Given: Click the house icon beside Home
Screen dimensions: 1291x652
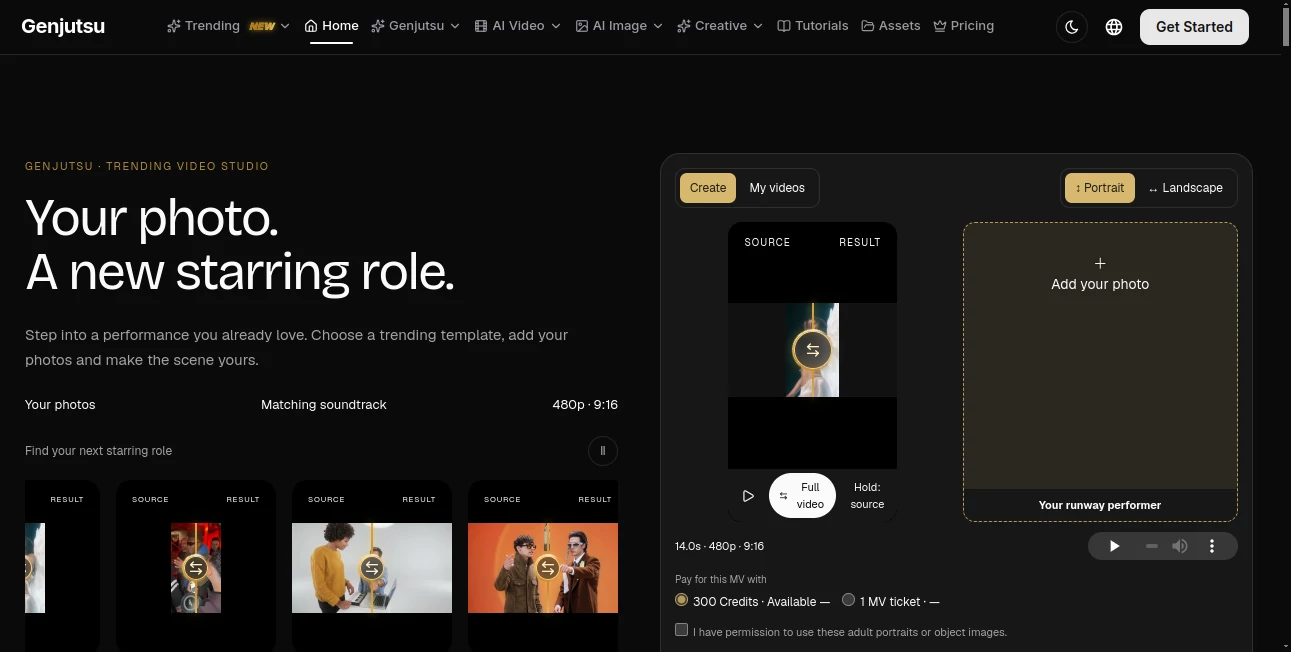Looking at the screenshot, I should tap(311, 26).
